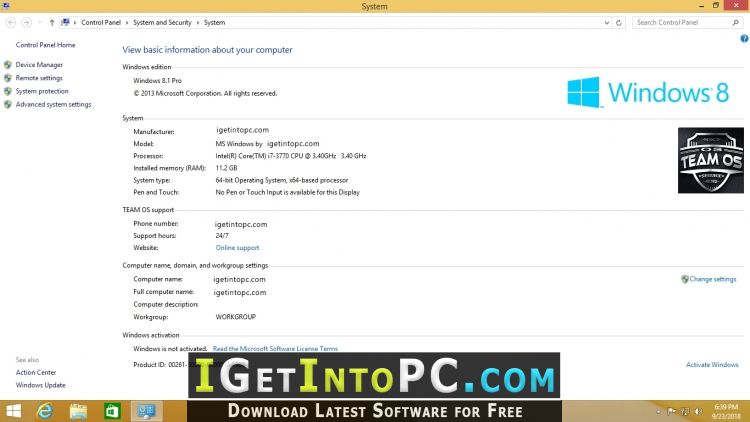Click the Advanced system settings shield icon
Viewport: 750px width, 422px height.
tap(8, 104)
